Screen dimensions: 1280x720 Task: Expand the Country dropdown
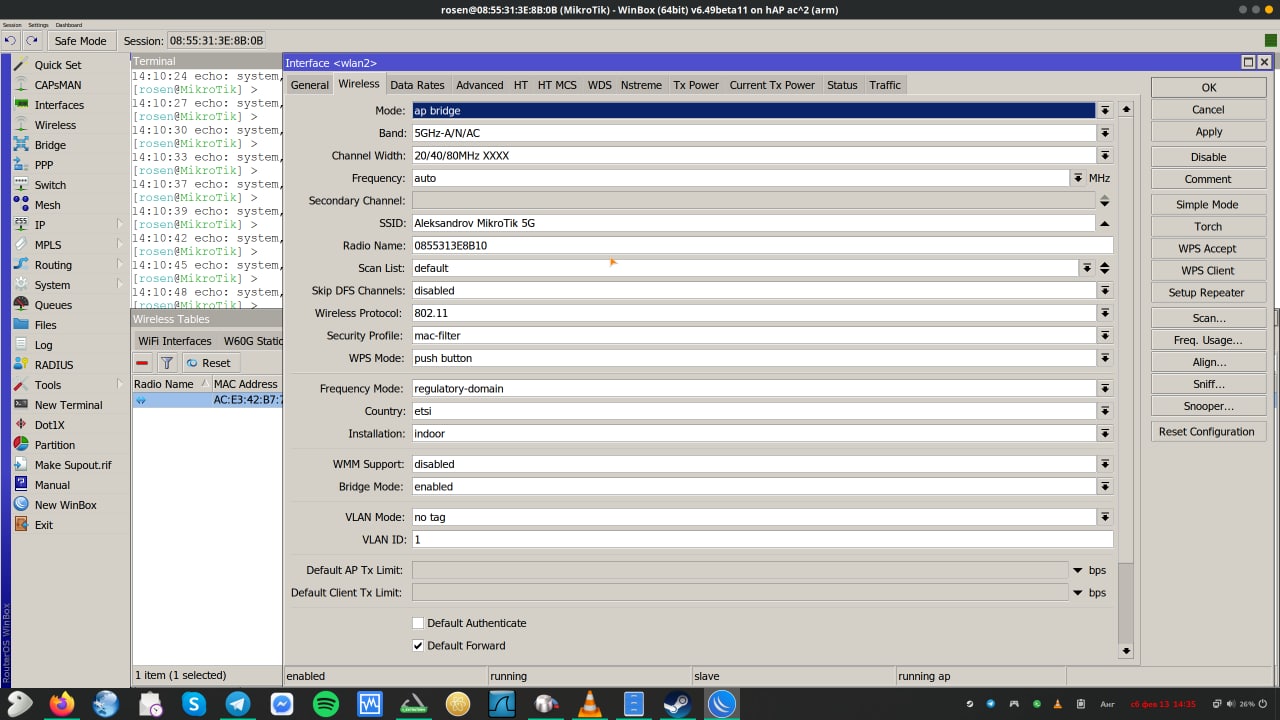tap(1105, 411)
